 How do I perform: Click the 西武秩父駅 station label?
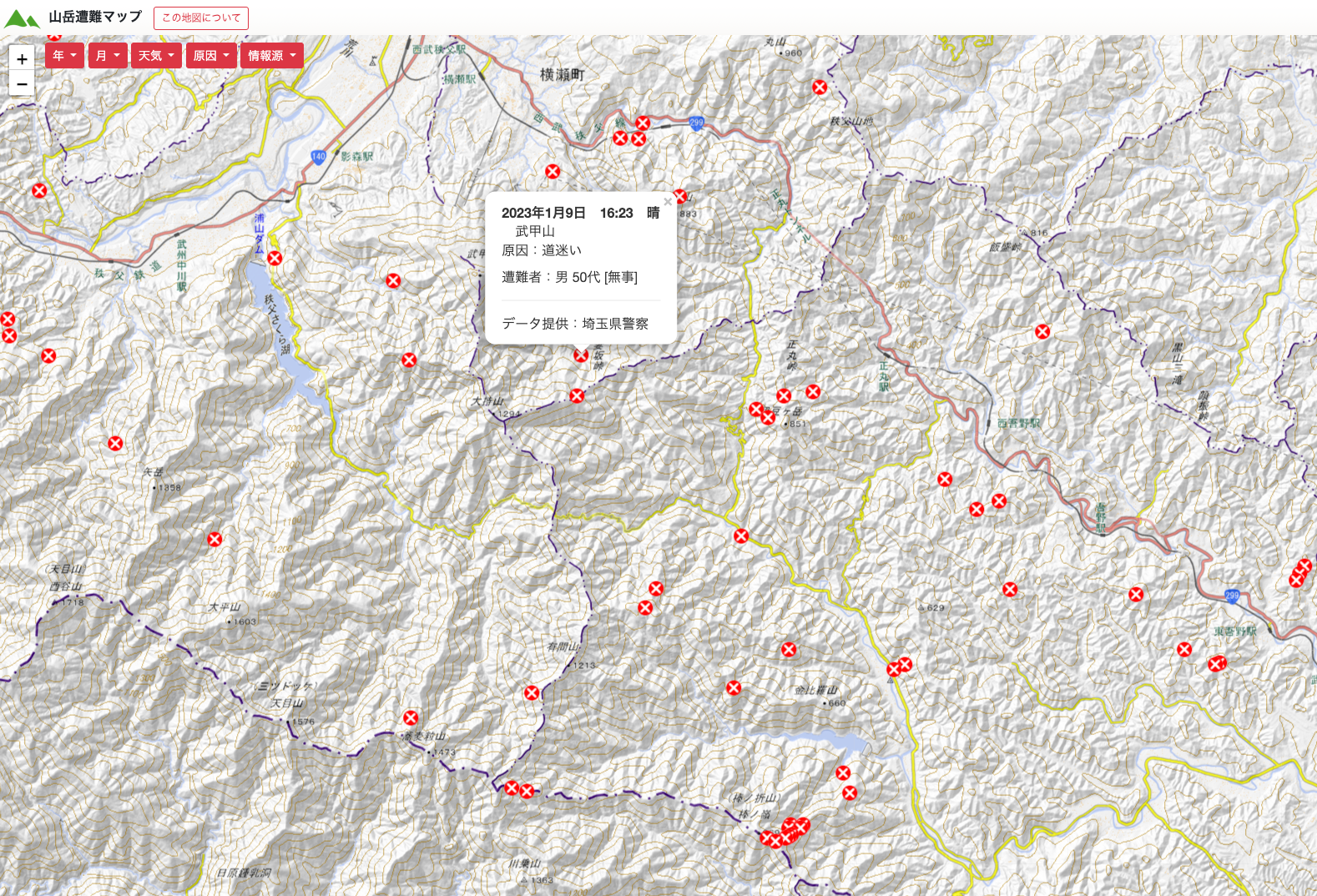coord(439,49)
